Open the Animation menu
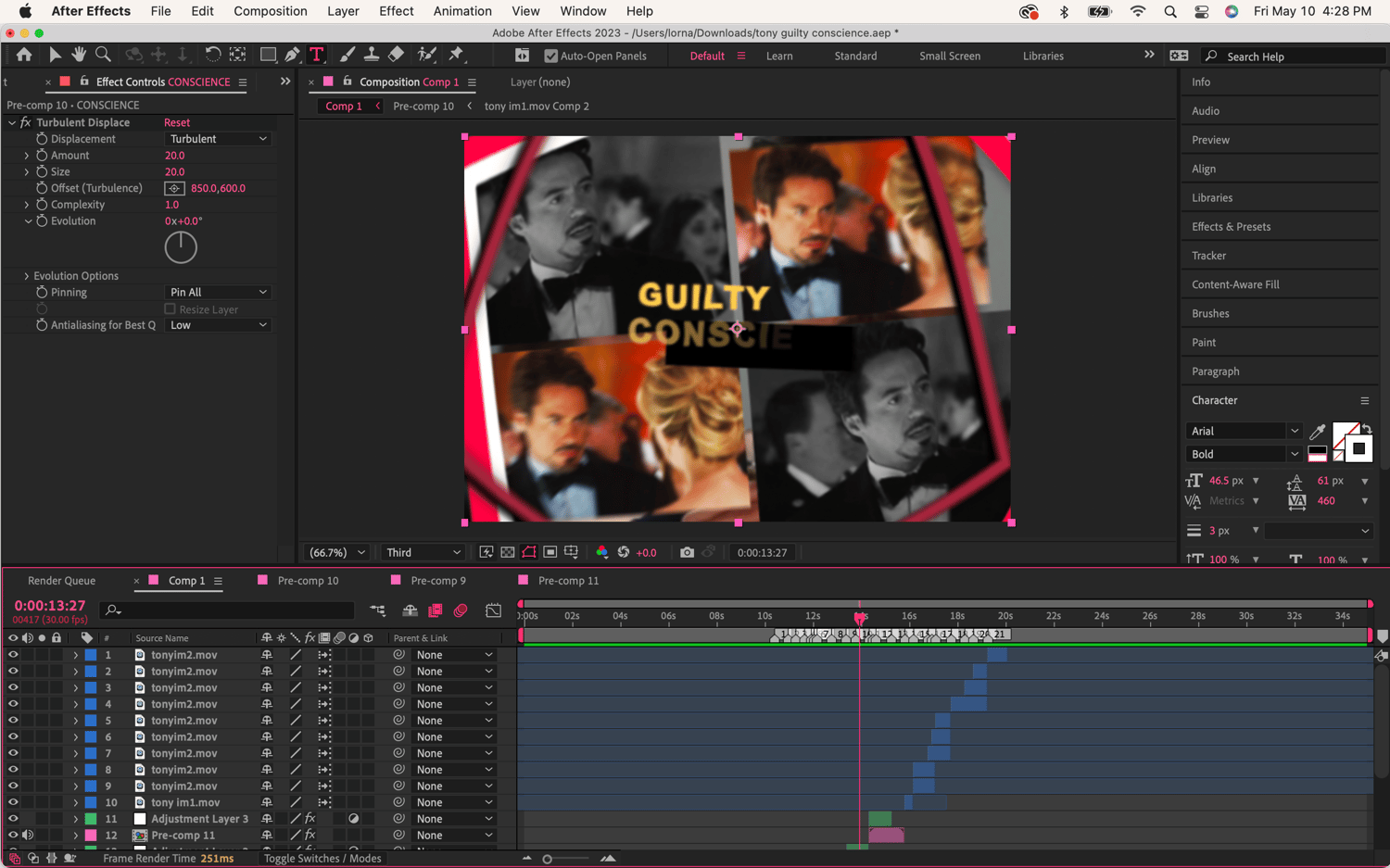This screenshot has width=1390, height=868. [x=462, y=11]
